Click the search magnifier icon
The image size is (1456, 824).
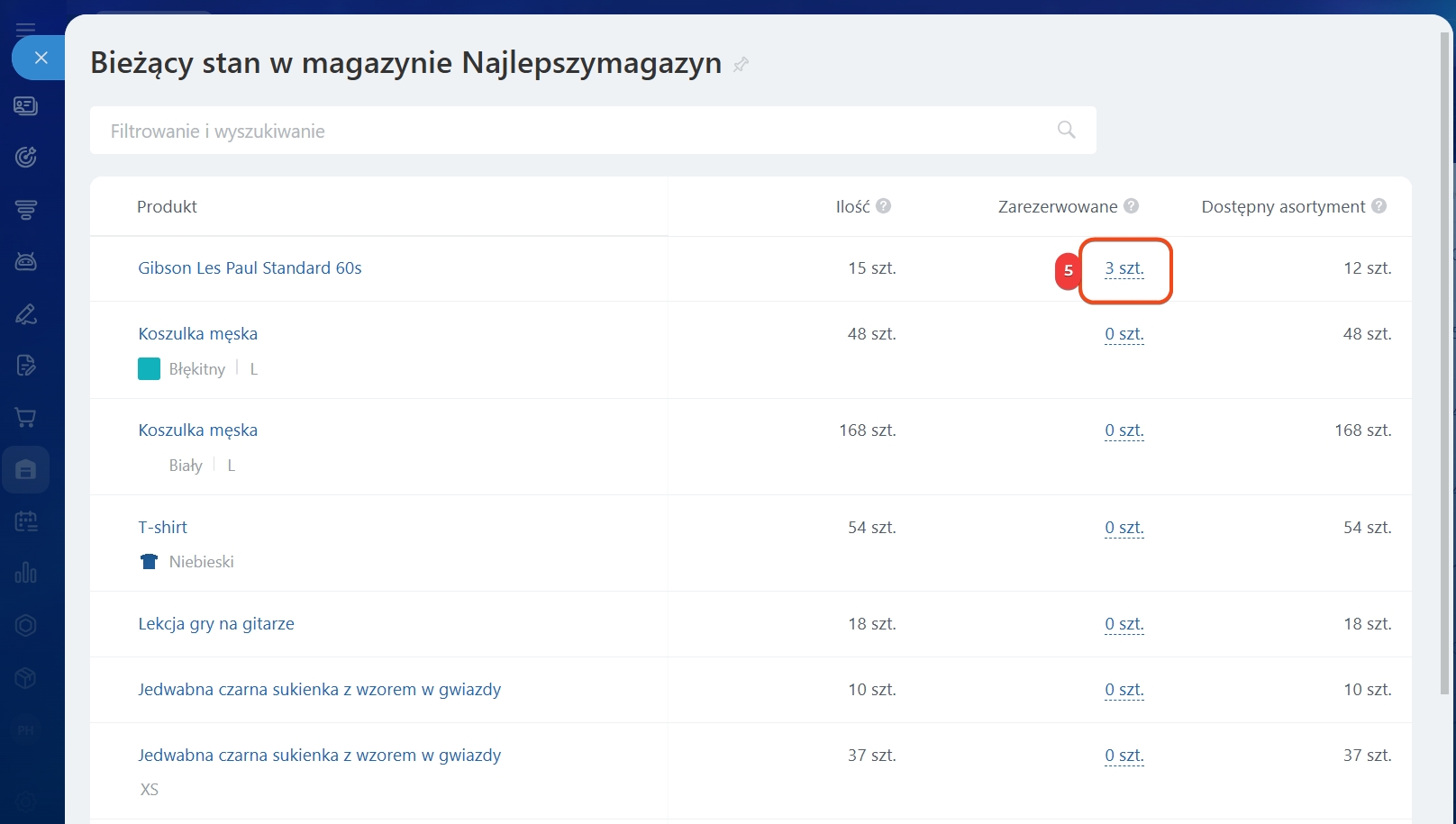[x=1066, y=130]
